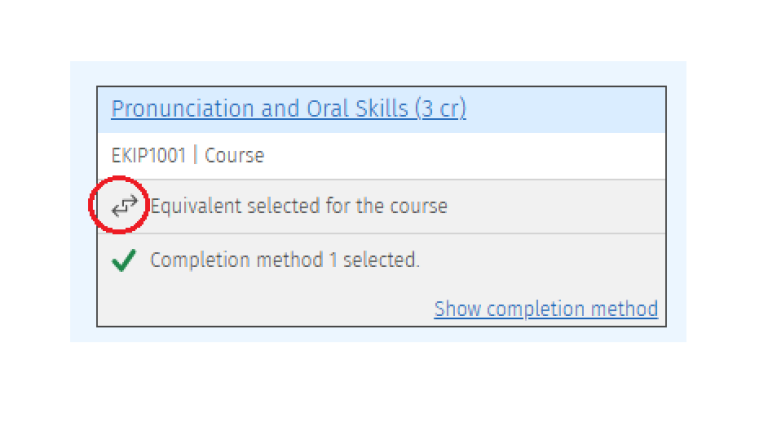Click the '(3 cr)' credits in the title

(x=441, y=109)
